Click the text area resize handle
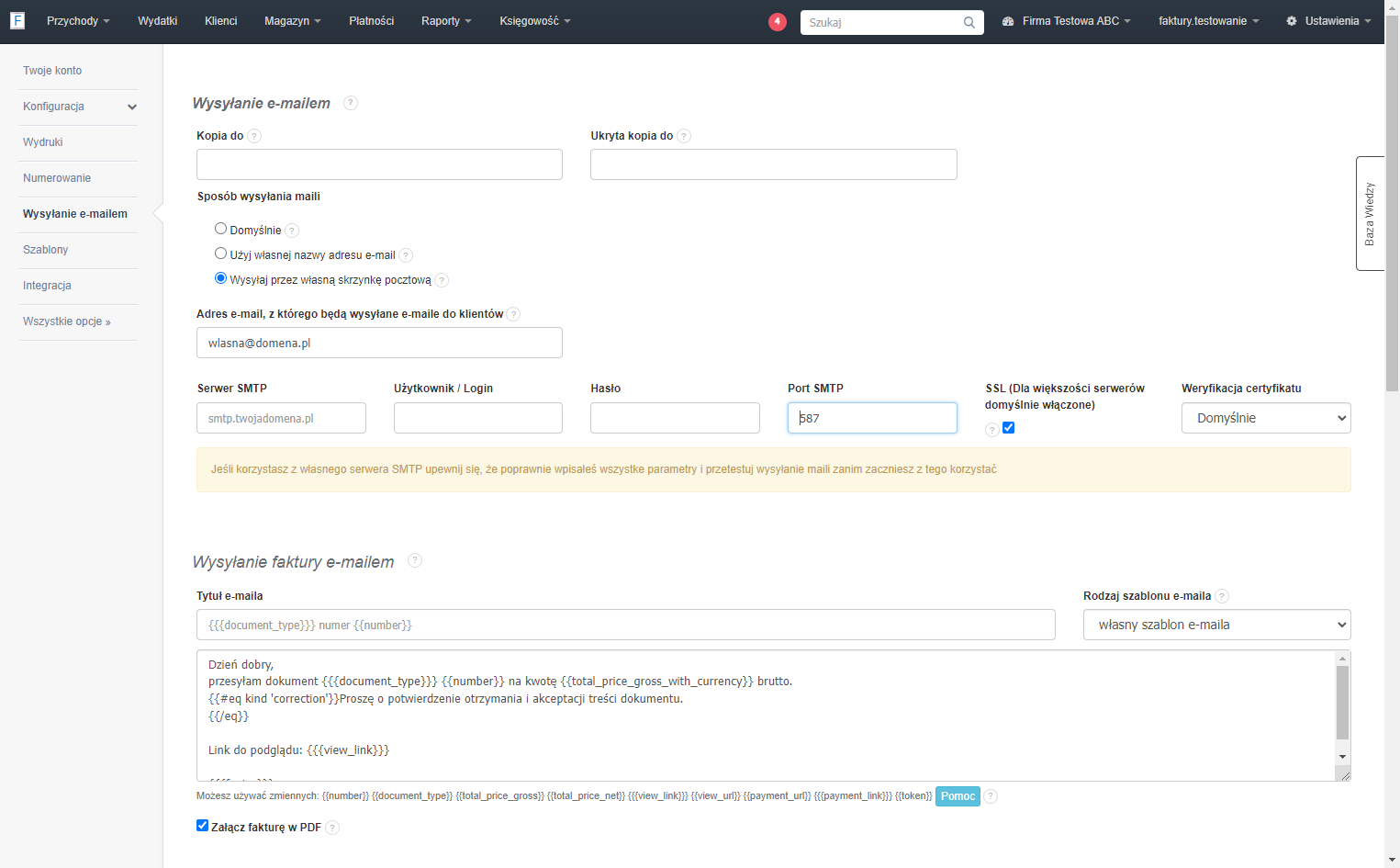Screen dimensions: 1400x868 point(1345,775)
